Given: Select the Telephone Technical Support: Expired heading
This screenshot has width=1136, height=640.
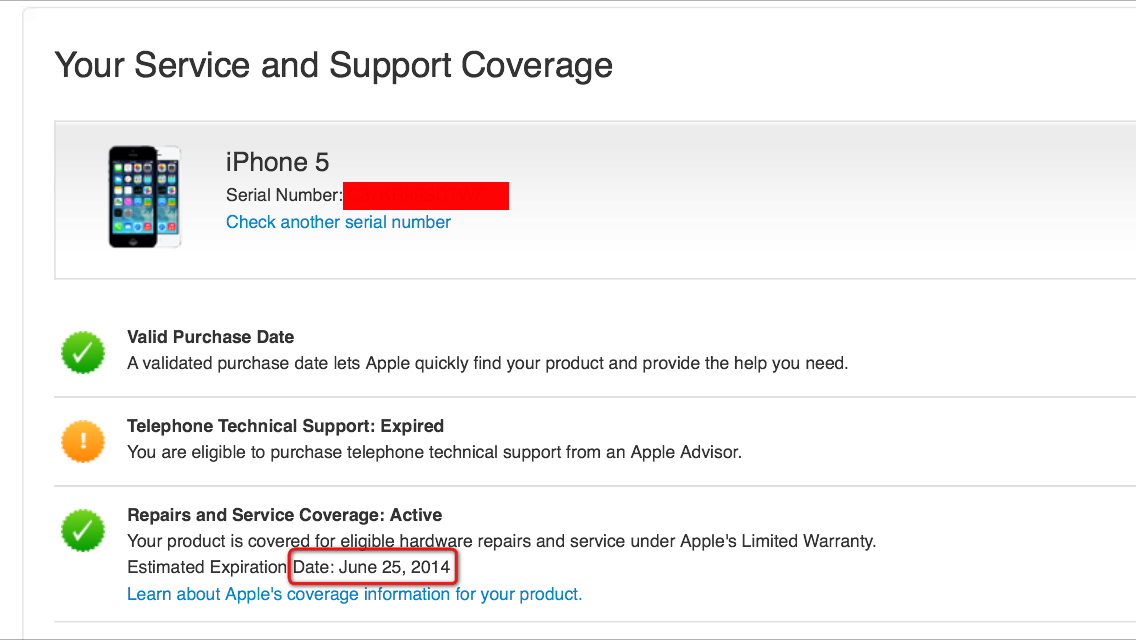Looking at the screenshot, I should click(x=285, y=426).
